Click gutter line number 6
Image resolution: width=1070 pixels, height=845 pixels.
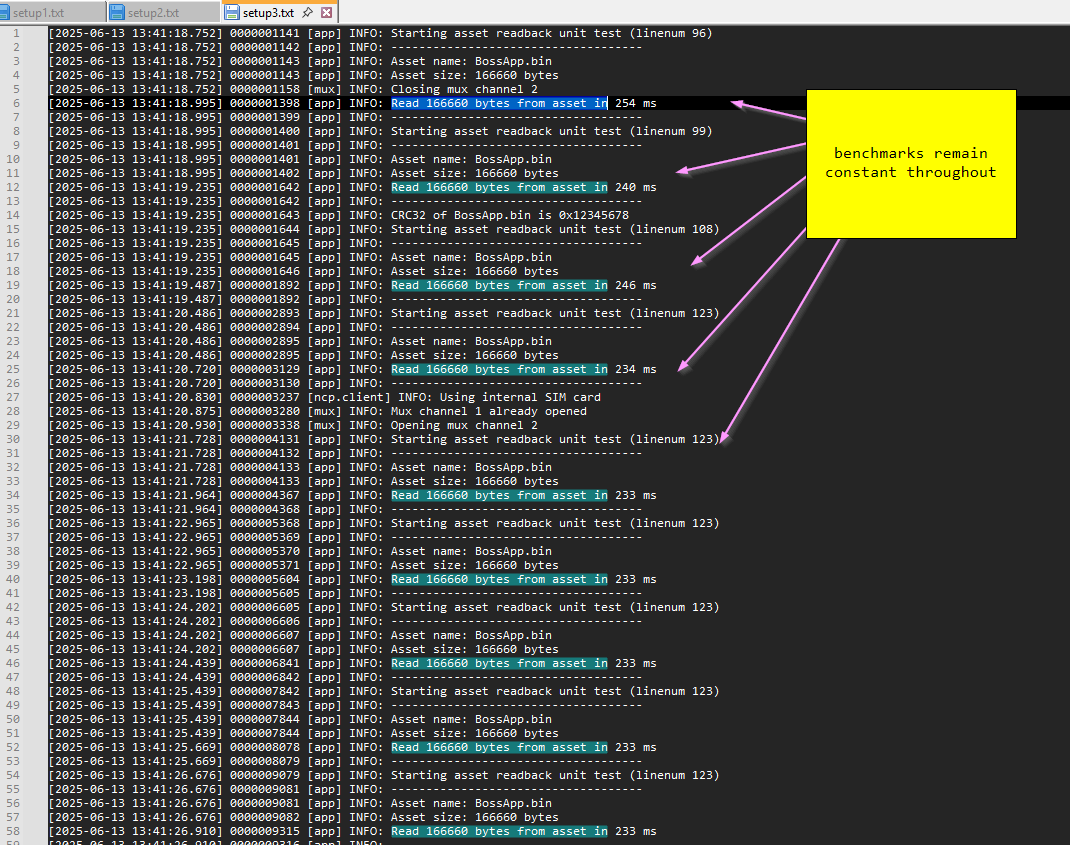point(16,103)
